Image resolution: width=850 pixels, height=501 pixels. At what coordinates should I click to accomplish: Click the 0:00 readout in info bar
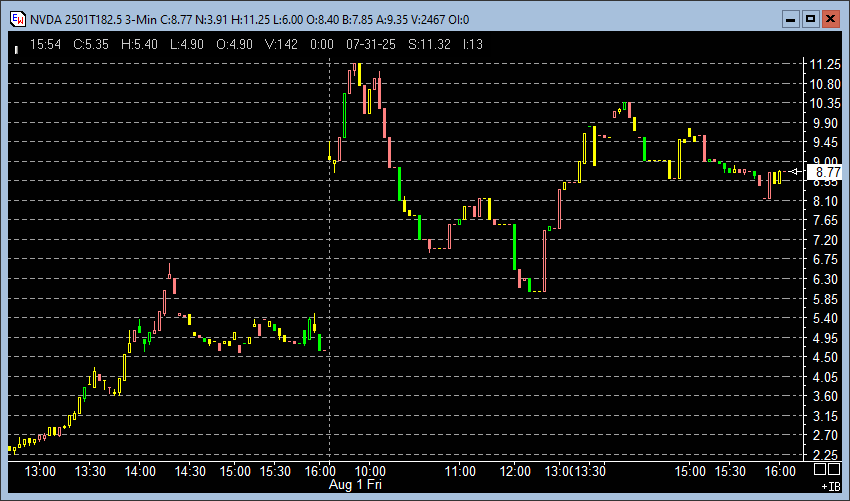click(x=322, y=44)
